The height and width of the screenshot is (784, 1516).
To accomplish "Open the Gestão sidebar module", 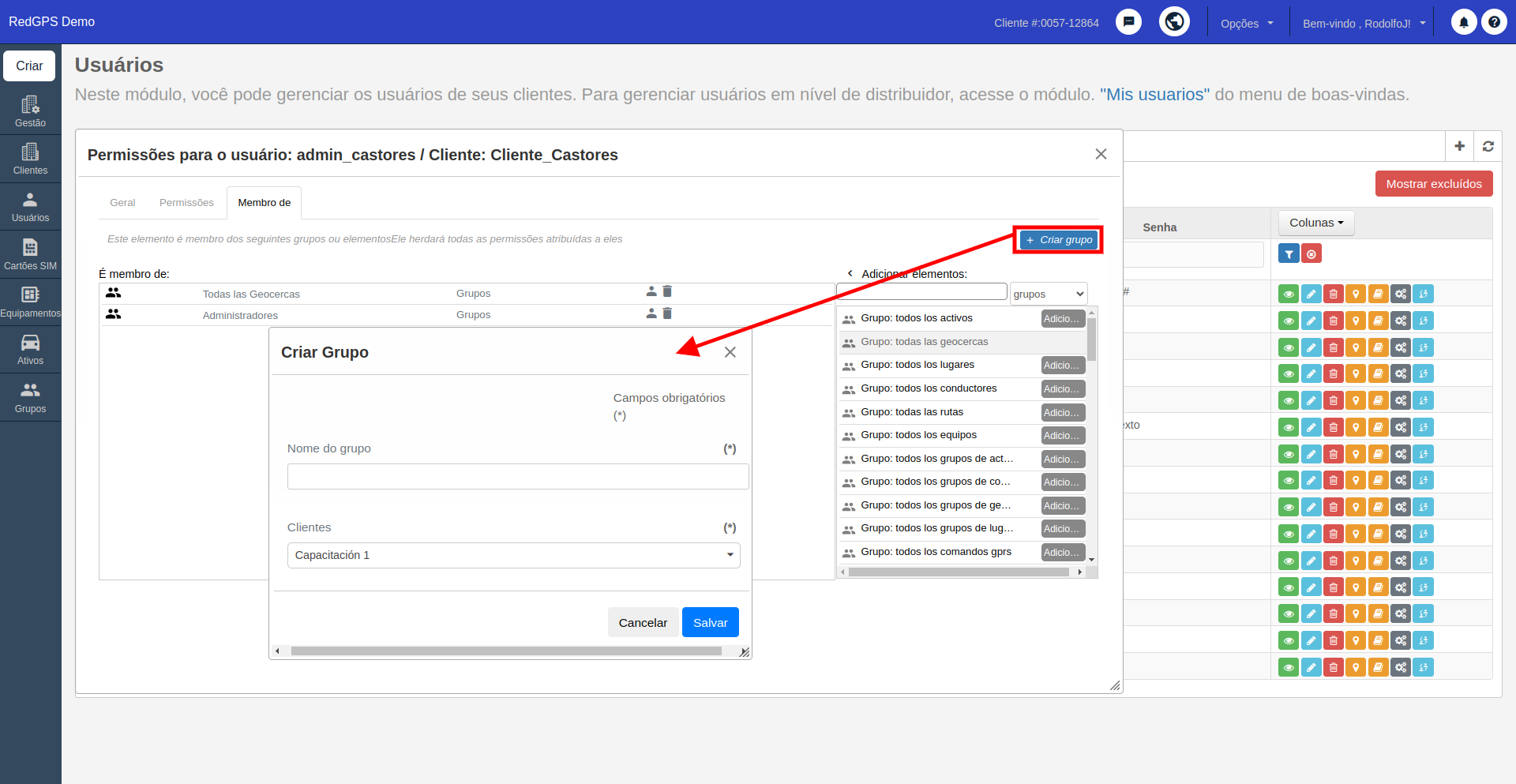I will 30,111.
